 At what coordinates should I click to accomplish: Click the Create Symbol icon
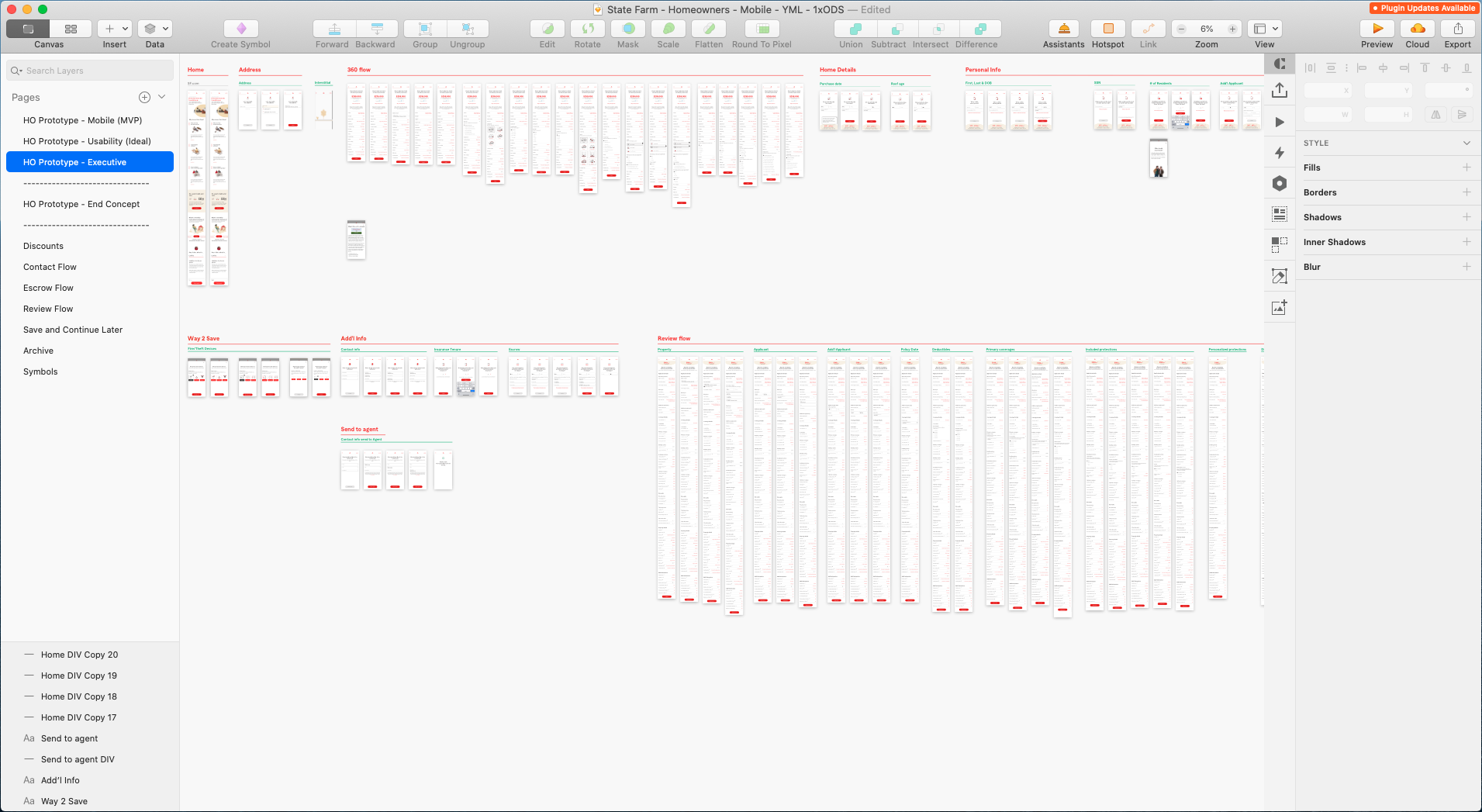[x=240, y=29]
